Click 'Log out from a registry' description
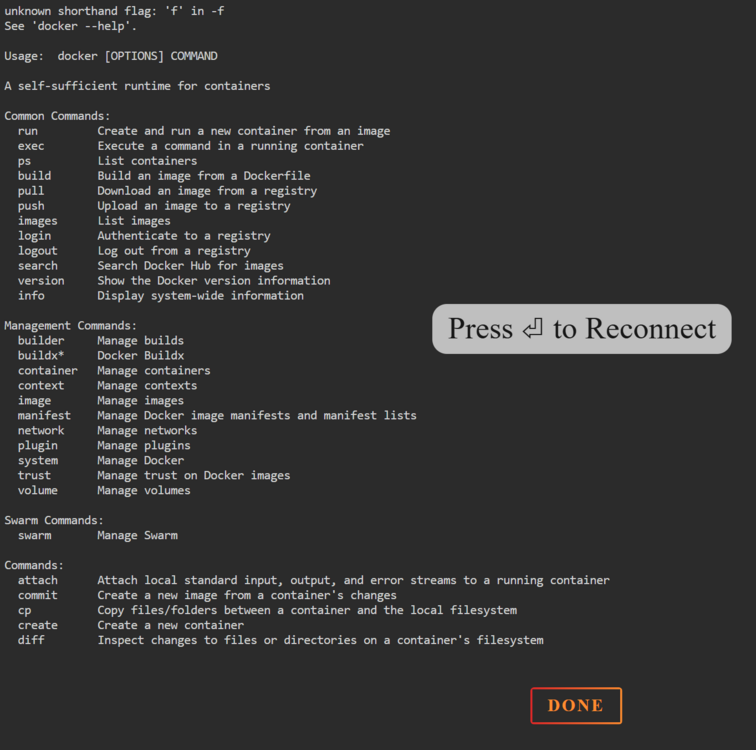Viewport: 756px width, 750px height. coord(174,251)
